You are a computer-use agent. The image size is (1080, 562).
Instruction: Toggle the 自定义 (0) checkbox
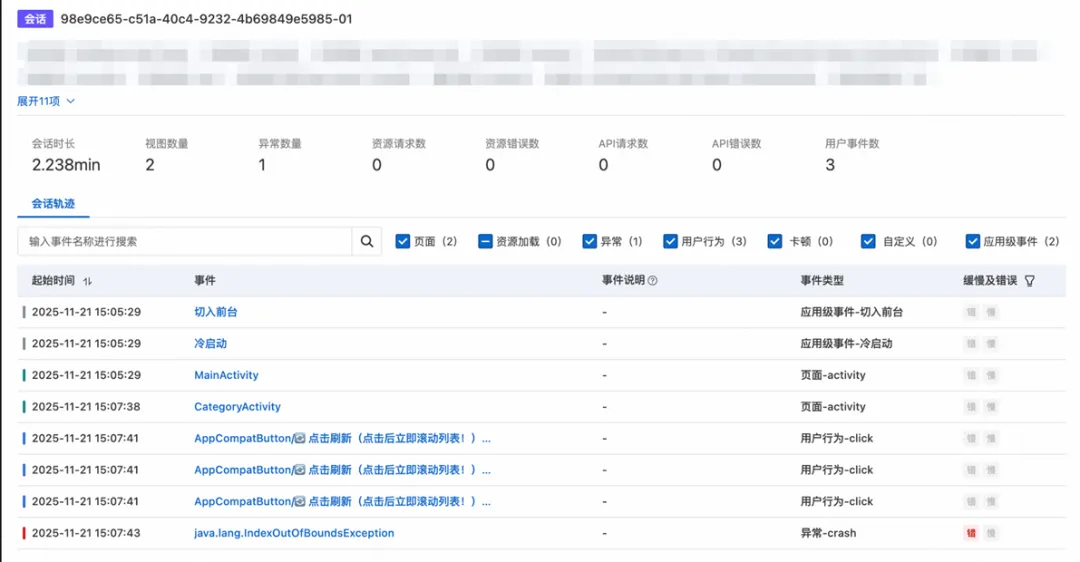coord(868,241)
